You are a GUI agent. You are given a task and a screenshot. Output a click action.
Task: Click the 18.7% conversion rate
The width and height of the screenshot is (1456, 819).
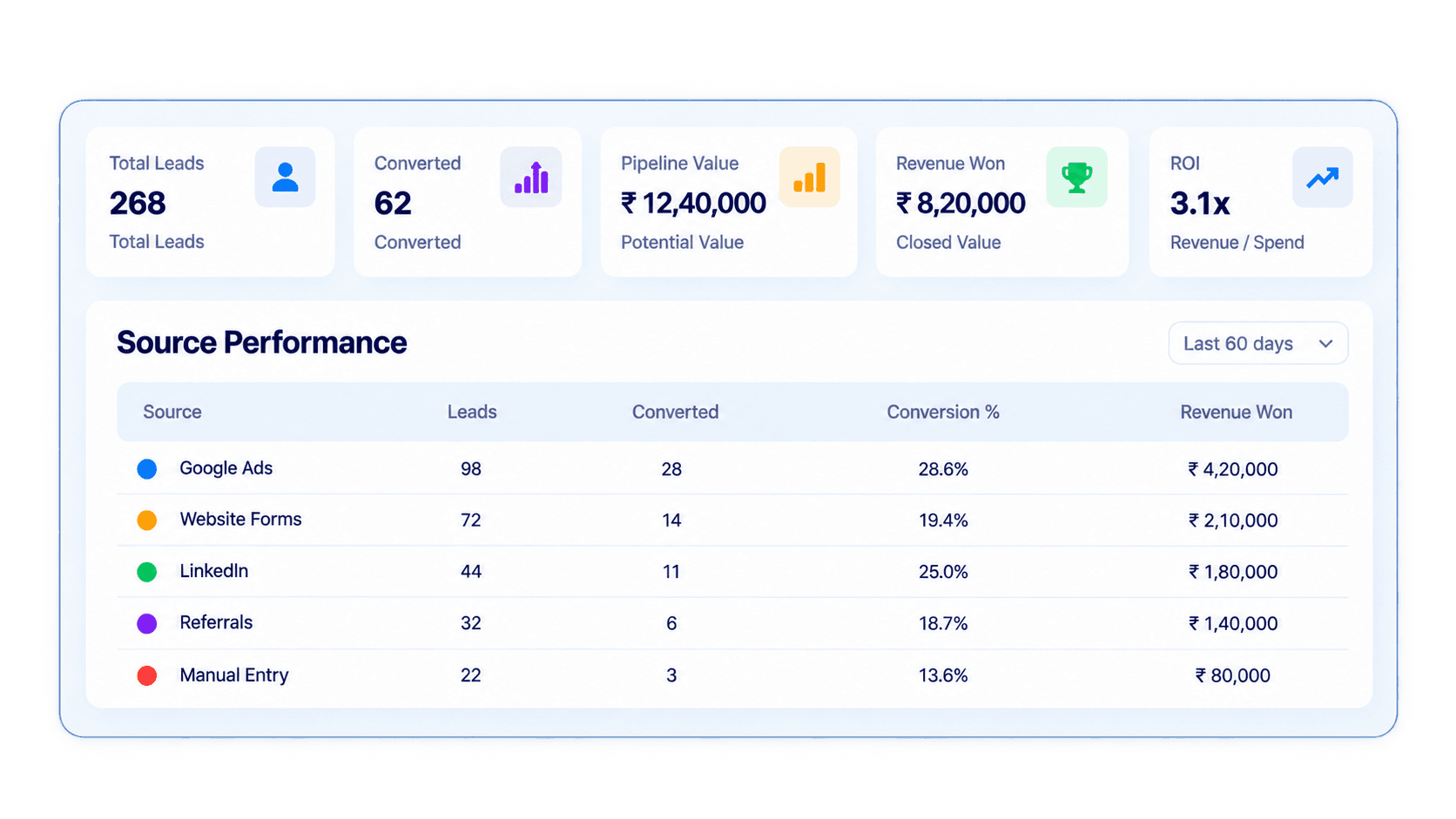[x=943, y=623]
